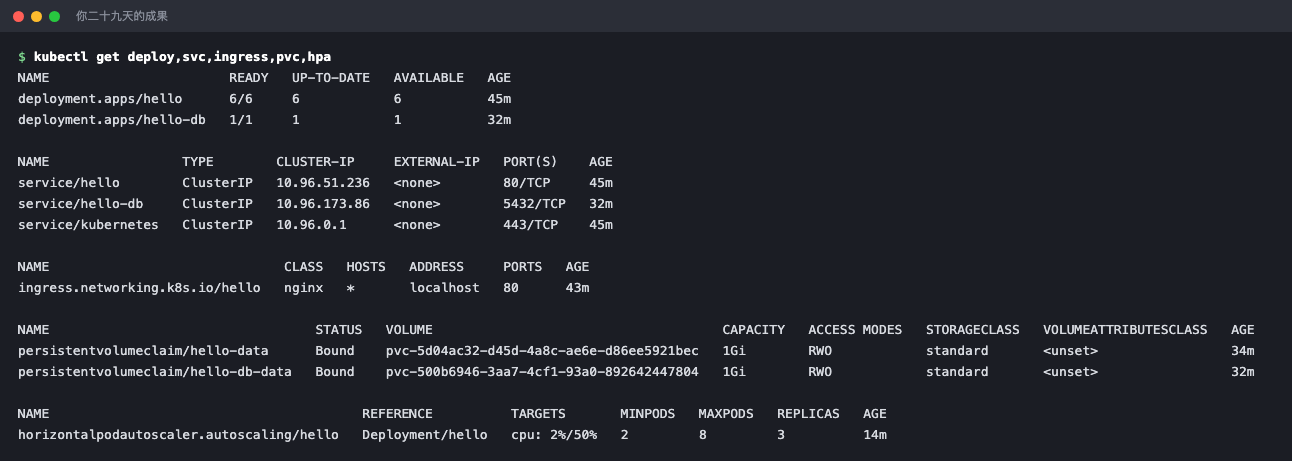The width and height of the screenshot is (1292, 461).
Task: Click the red close window button
Action: pos(18,16)
